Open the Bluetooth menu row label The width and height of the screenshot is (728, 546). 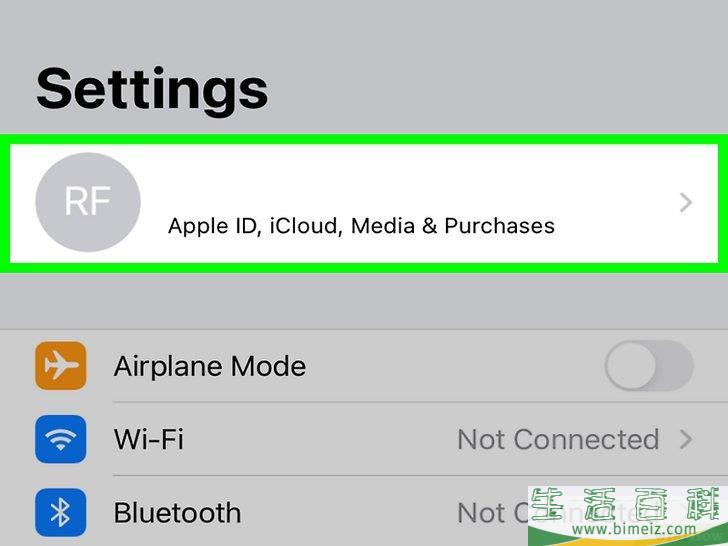[177, 513]
